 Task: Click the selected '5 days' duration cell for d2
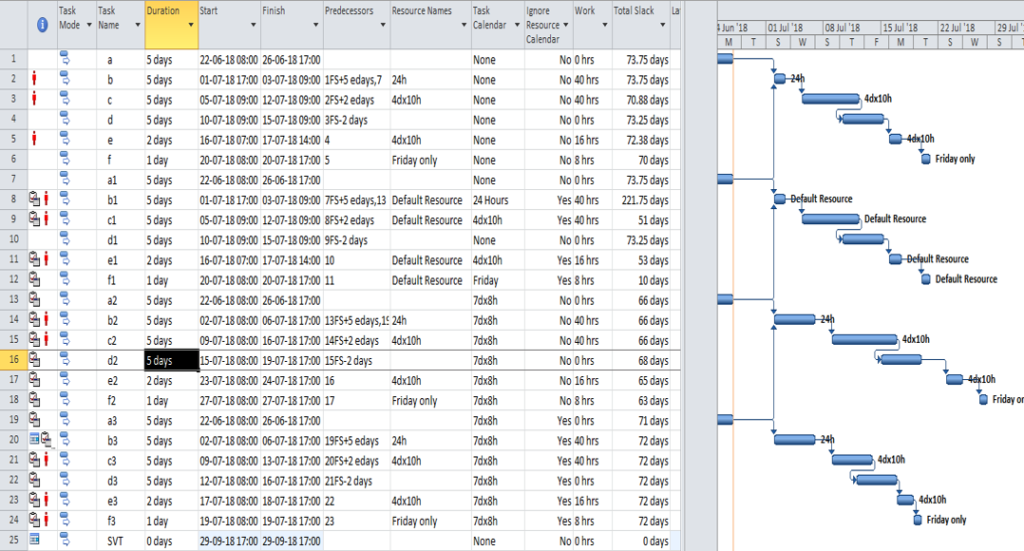[x=172, y=360]
